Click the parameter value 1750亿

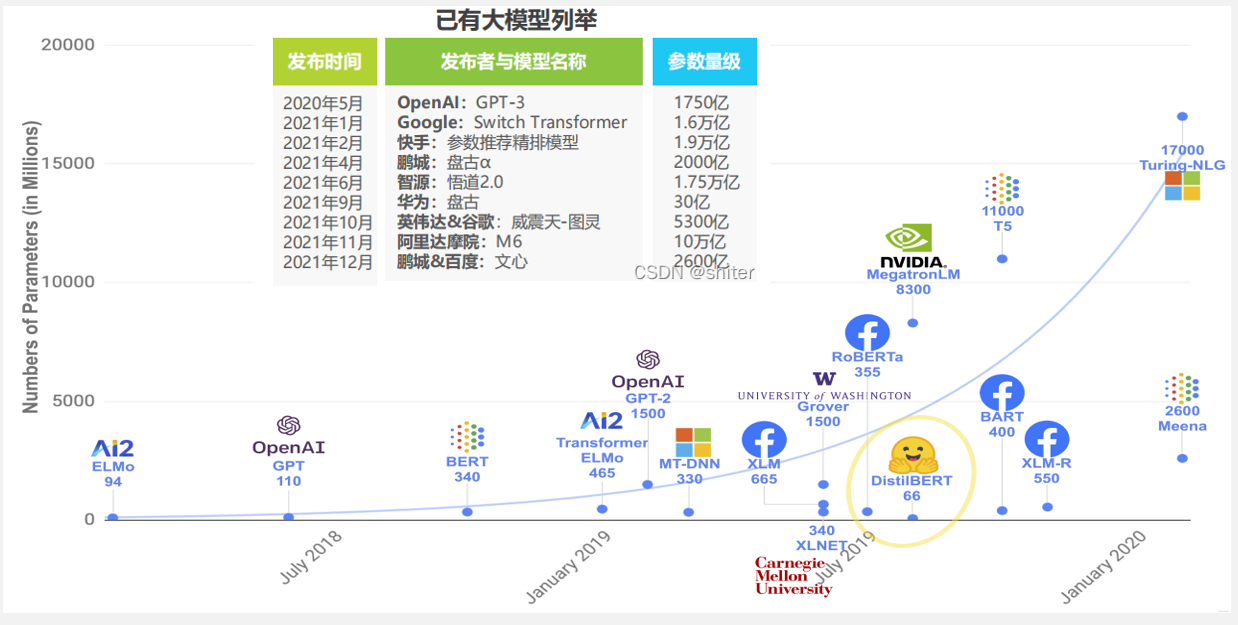coord(701,103)
